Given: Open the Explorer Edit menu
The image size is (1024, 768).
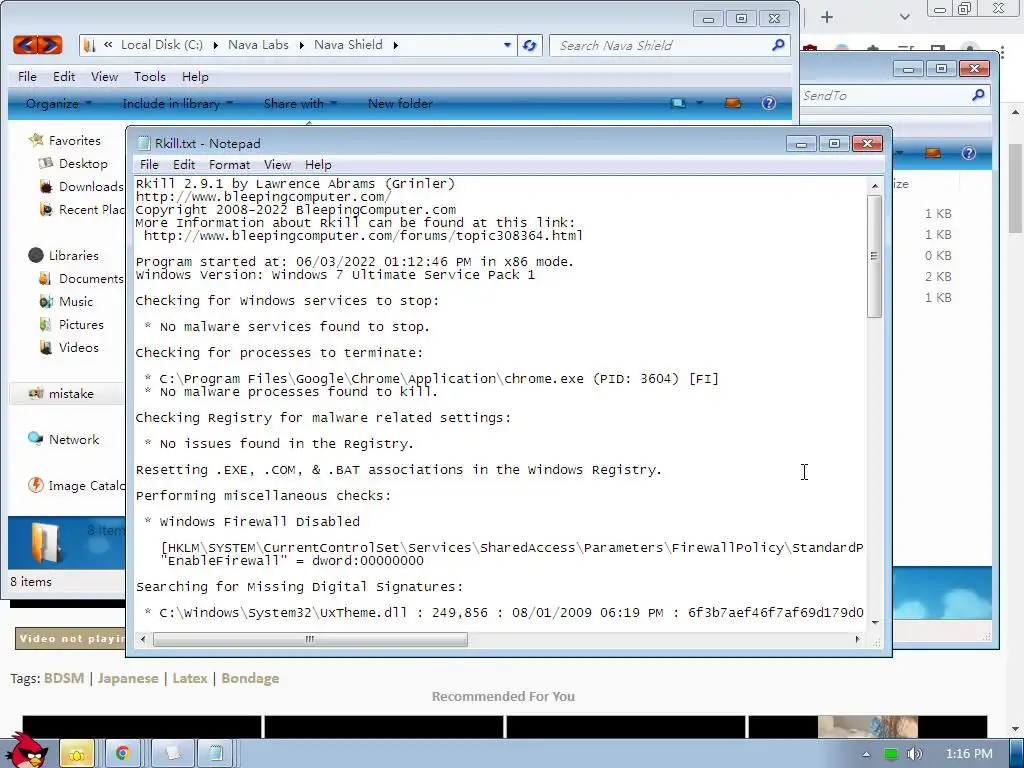Looking at the screenshot, I should [x=63, y=76].
